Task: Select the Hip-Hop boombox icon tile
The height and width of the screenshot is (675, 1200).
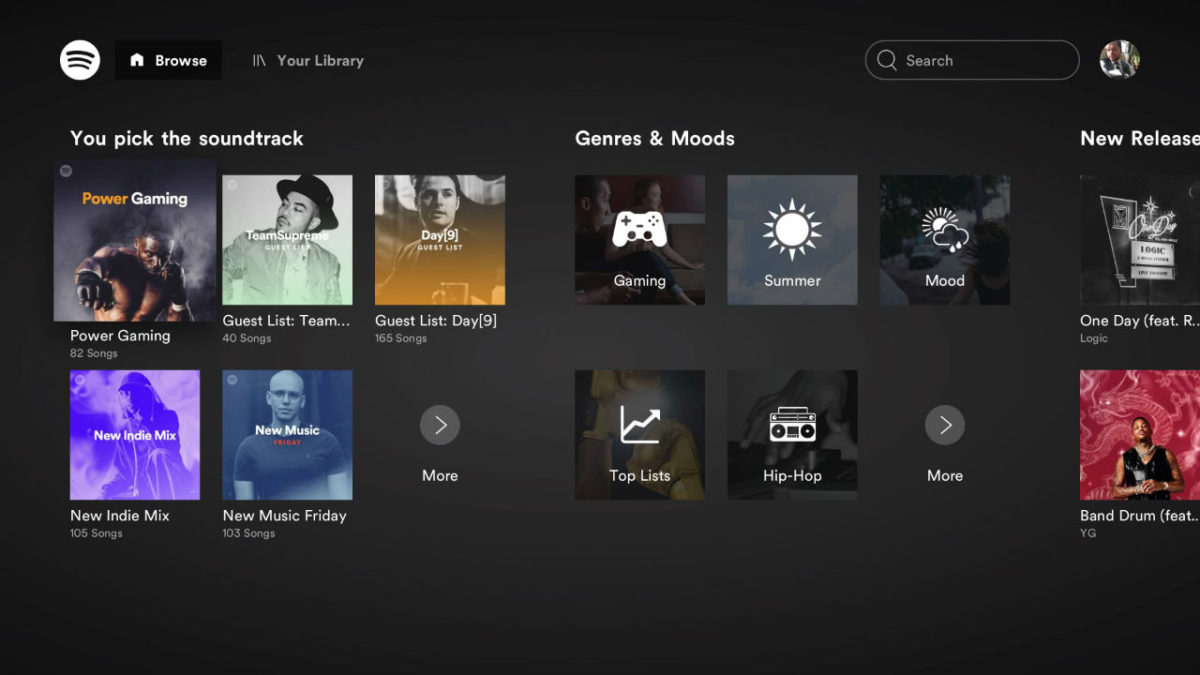Action: [x=792, y=434]
